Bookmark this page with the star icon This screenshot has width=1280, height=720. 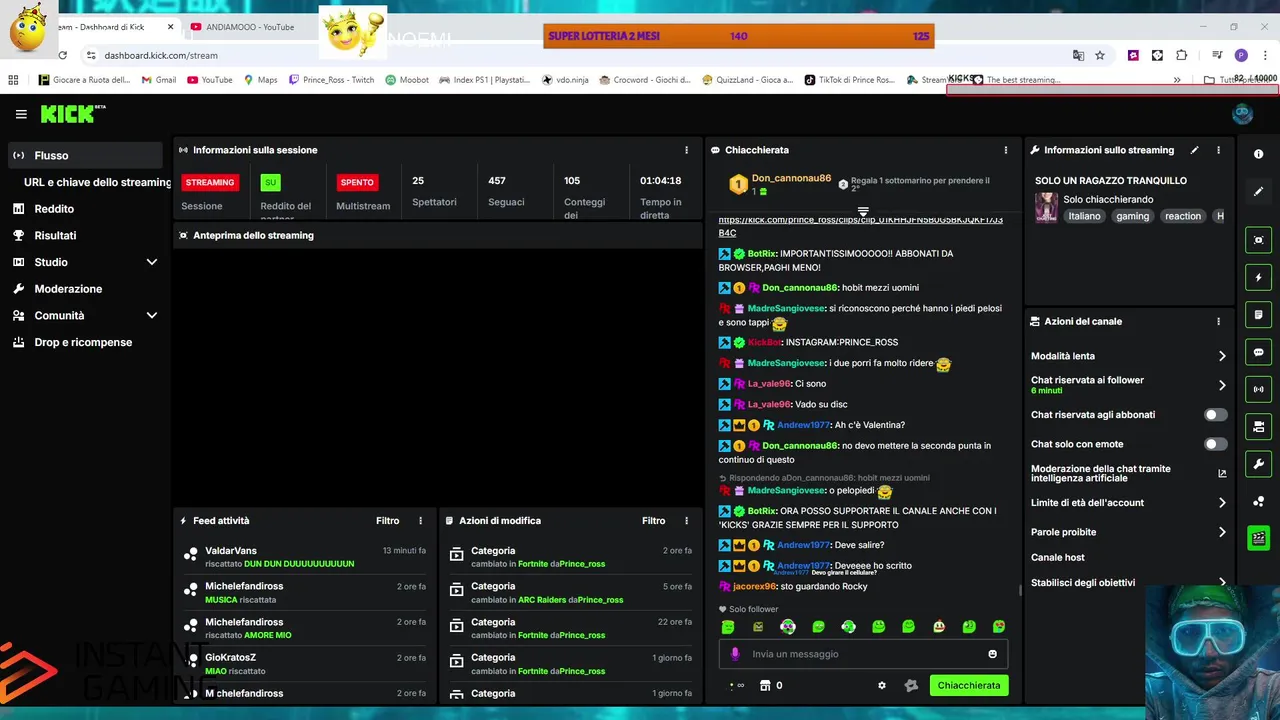(1100, 55)
